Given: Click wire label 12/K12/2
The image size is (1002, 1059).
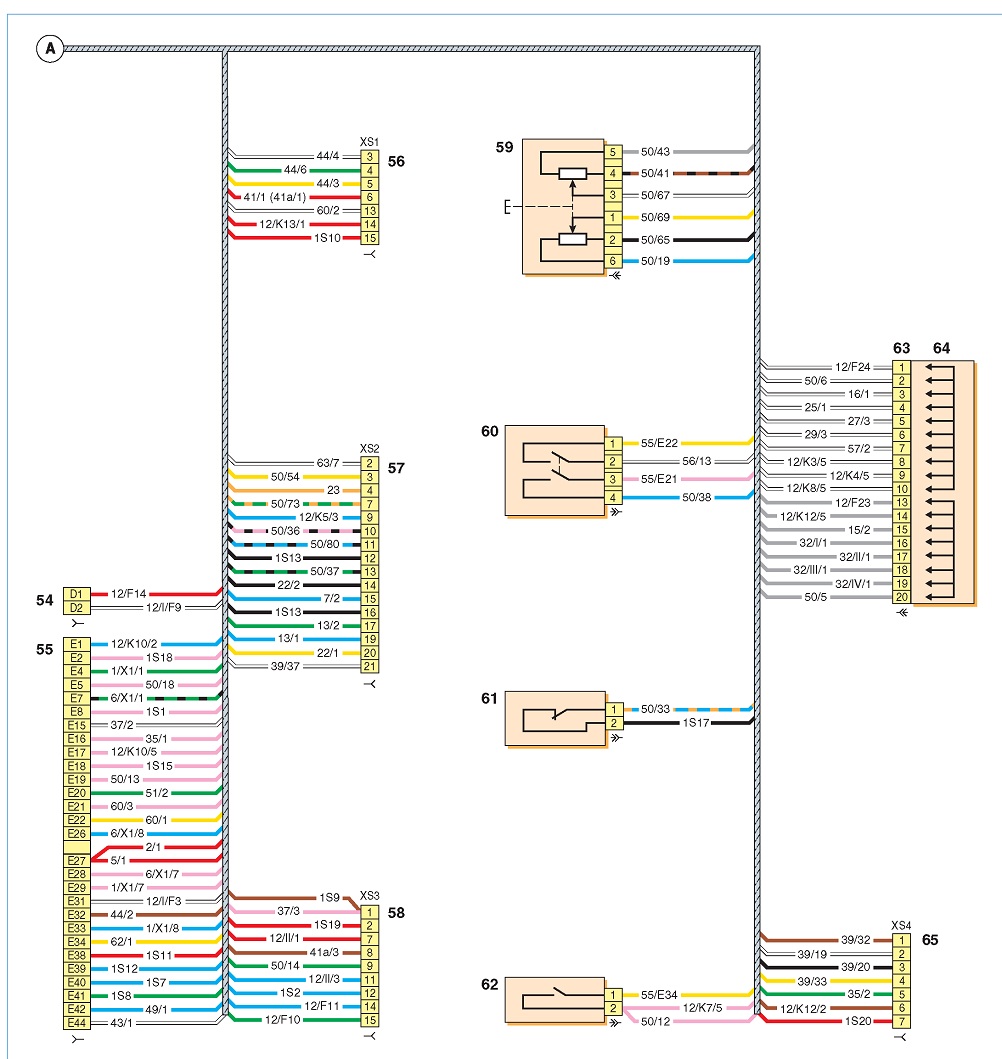Looking at the screenshot, I should point(803,1008).
